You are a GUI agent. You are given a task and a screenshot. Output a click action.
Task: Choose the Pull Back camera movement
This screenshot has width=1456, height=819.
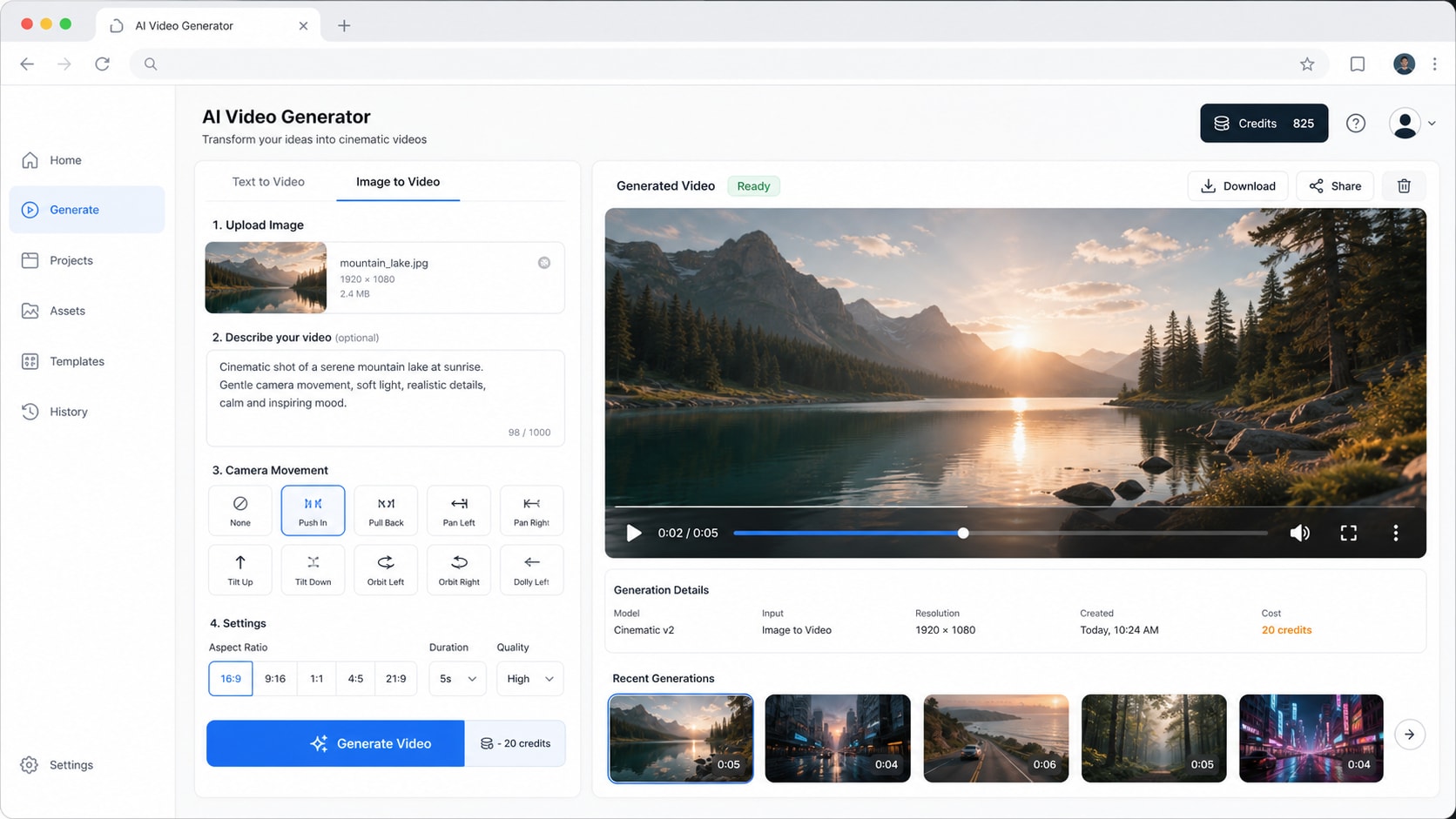tap(386, 510)
